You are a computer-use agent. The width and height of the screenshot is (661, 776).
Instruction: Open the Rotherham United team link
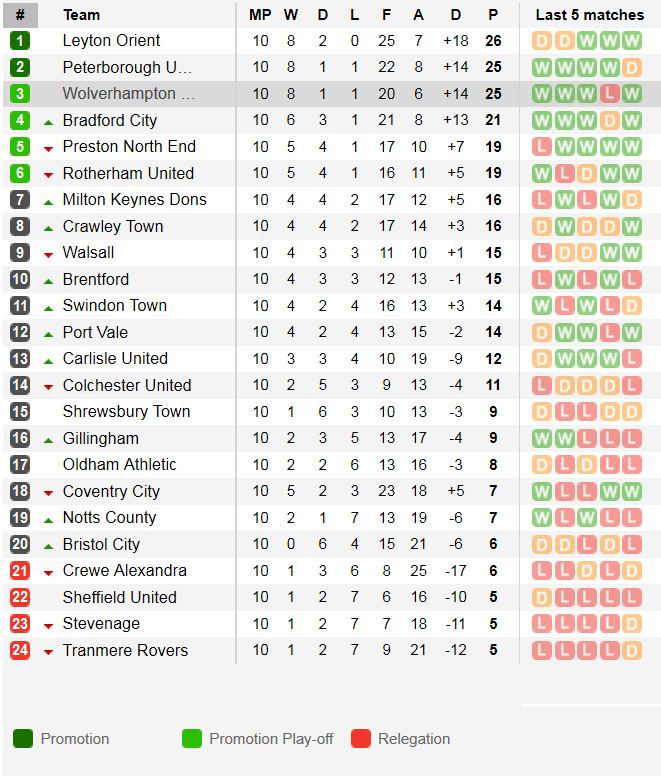click(128, 173)
